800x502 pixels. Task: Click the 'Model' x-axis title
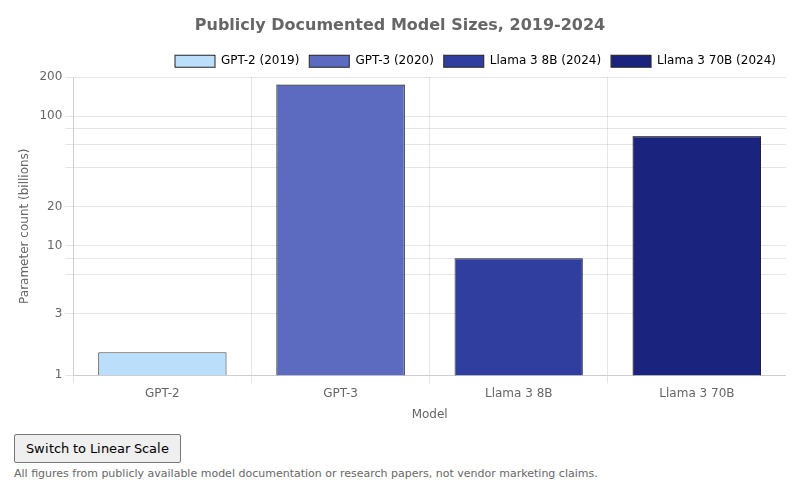tap(430, 414)
